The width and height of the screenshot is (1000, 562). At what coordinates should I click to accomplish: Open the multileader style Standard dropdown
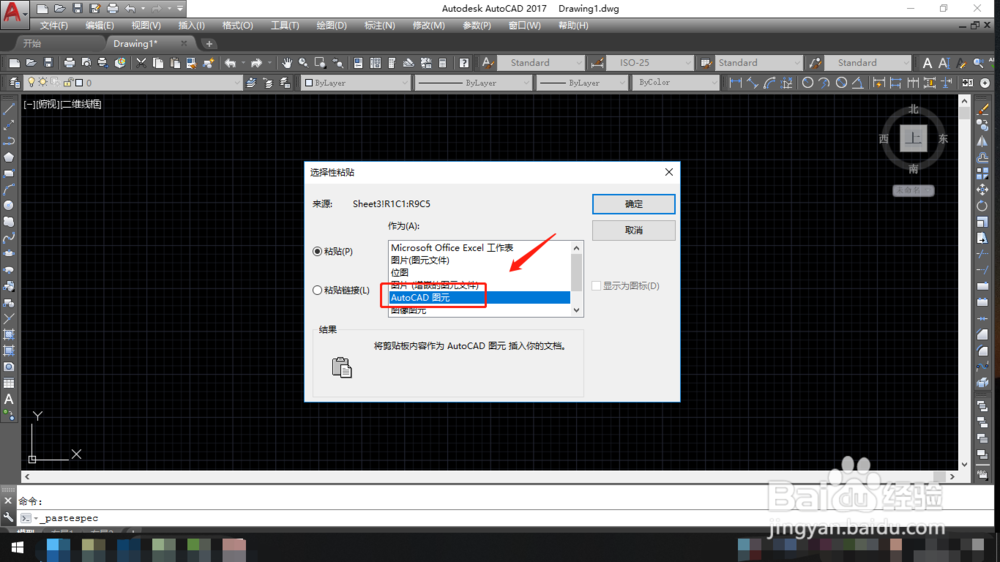click(x=867, y=63)
